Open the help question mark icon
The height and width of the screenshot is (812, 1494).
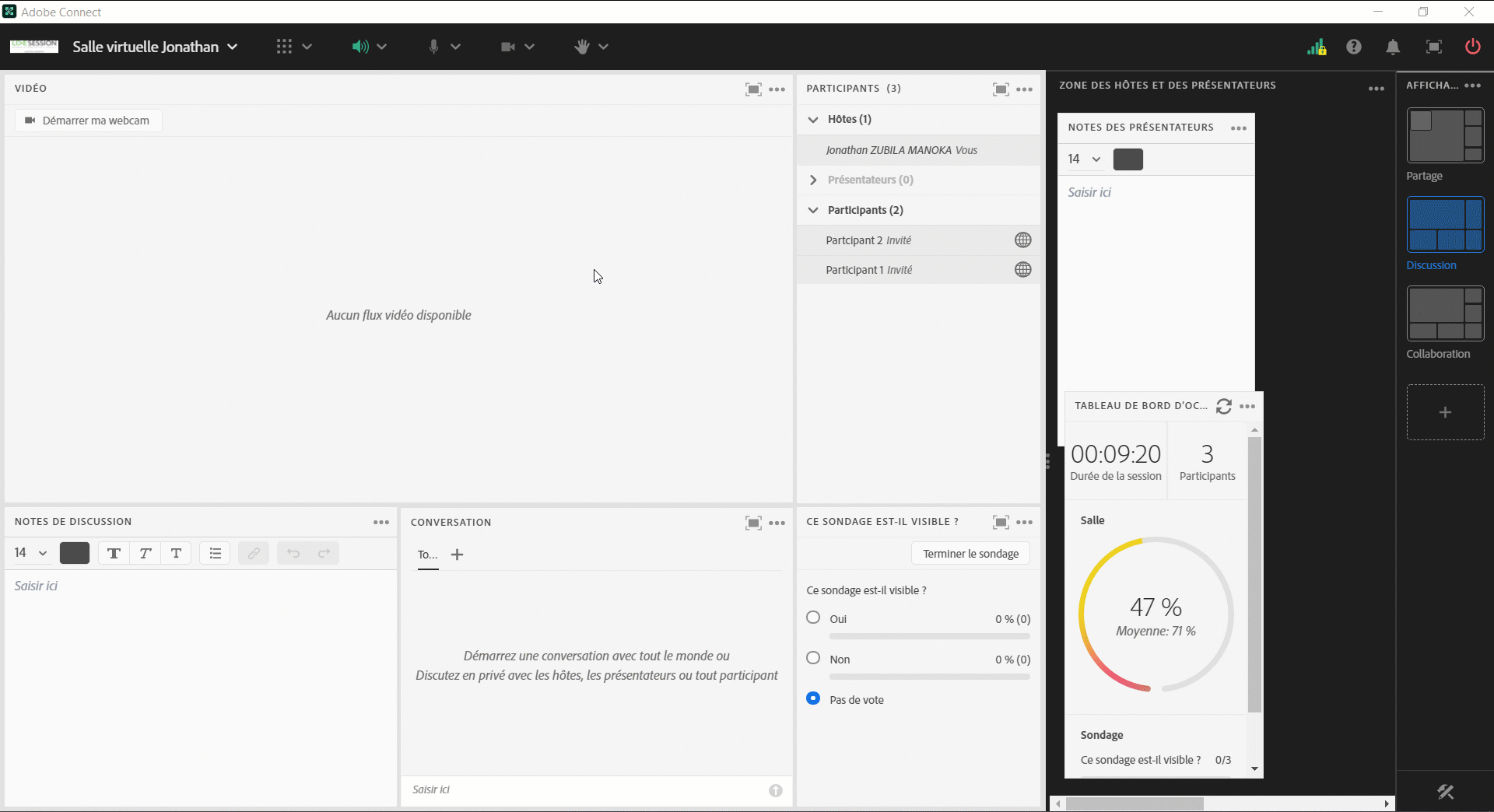[x=1354, y=47]
